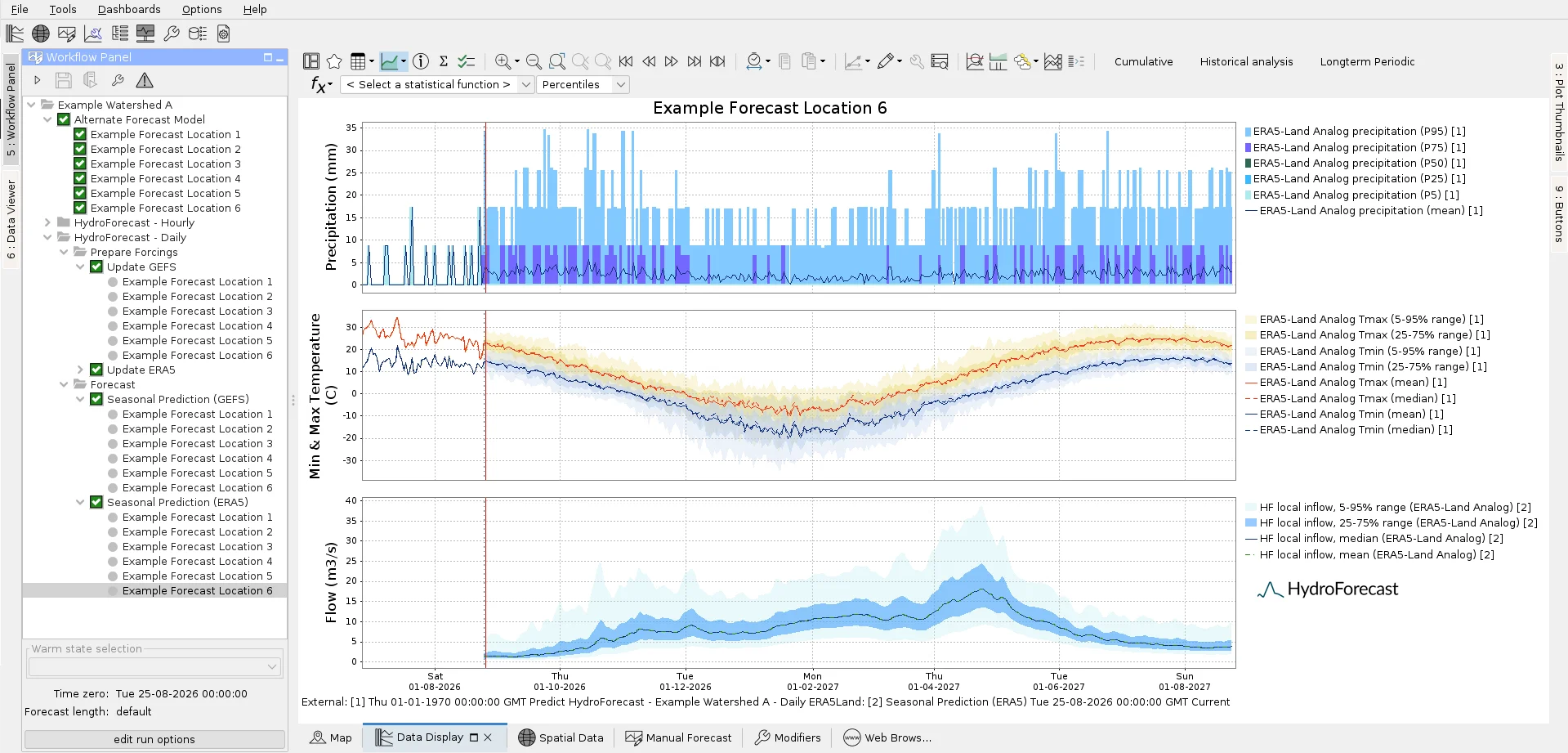
Task: Toggle checkbox for Example Forecast Location 6 under Alternate Forecast Model
Action: point(80,208)
